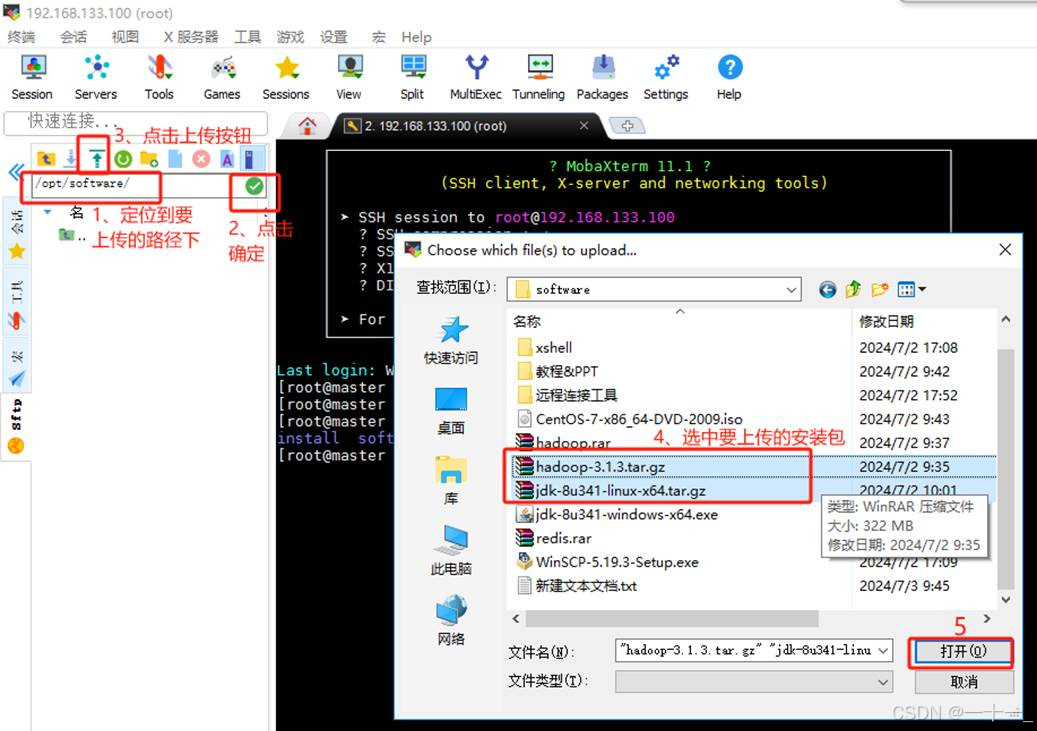The image size is (1037, 731).
Task: Expand the 文件类型 file type dropdown
Action: pos(883,681)
